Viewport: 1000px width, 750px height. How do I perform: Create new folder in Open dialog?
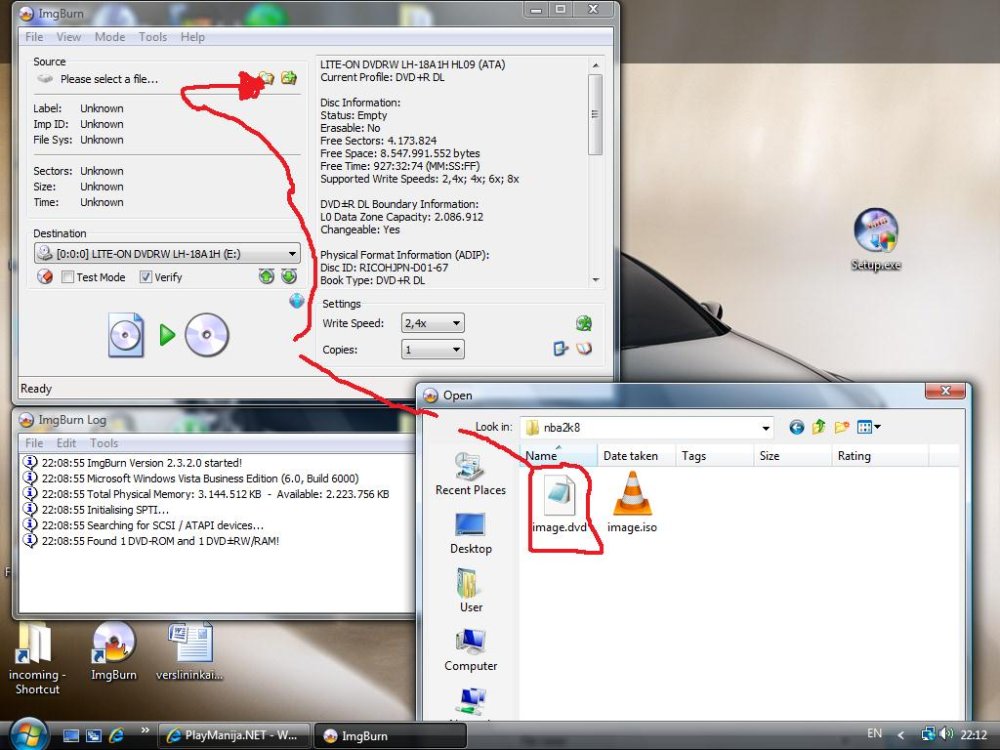click(x=842, y=427)
